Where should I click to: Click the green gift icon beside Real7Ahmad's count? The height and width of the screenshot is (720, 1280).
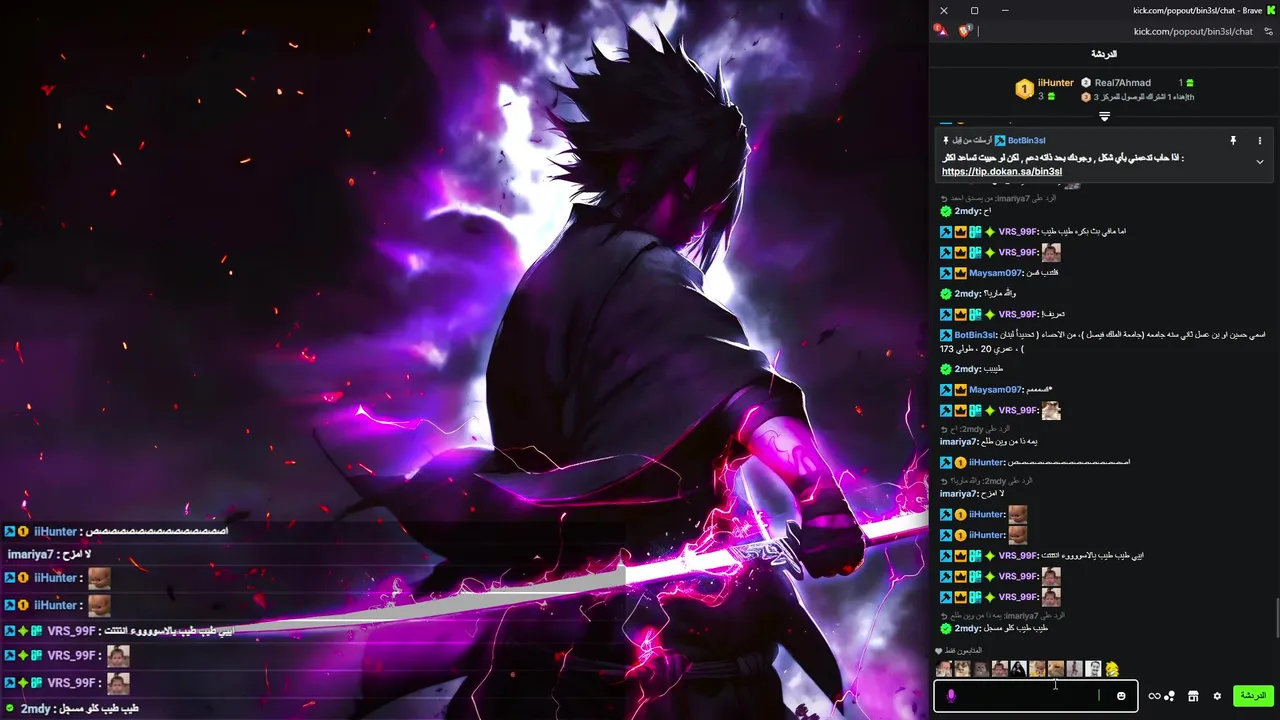[1189, 83]
